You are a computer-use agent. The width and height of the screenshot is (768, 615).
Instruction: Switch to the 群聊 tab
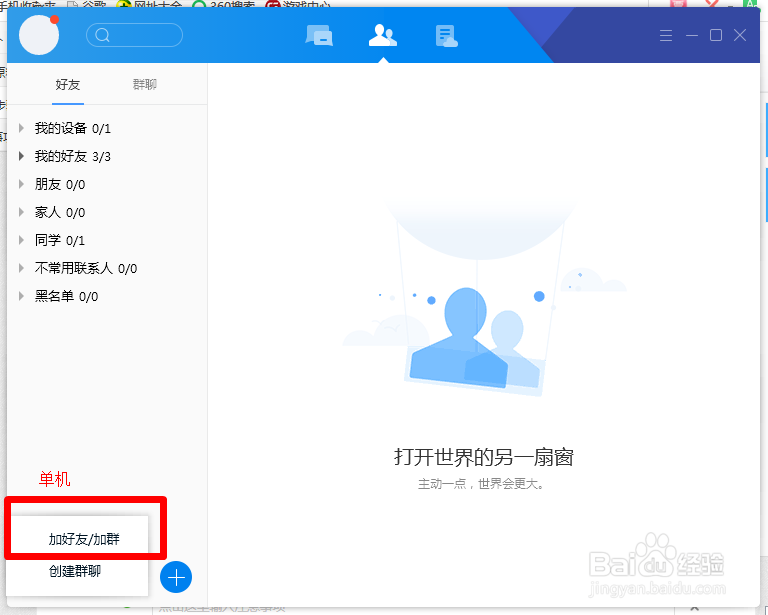144,85
